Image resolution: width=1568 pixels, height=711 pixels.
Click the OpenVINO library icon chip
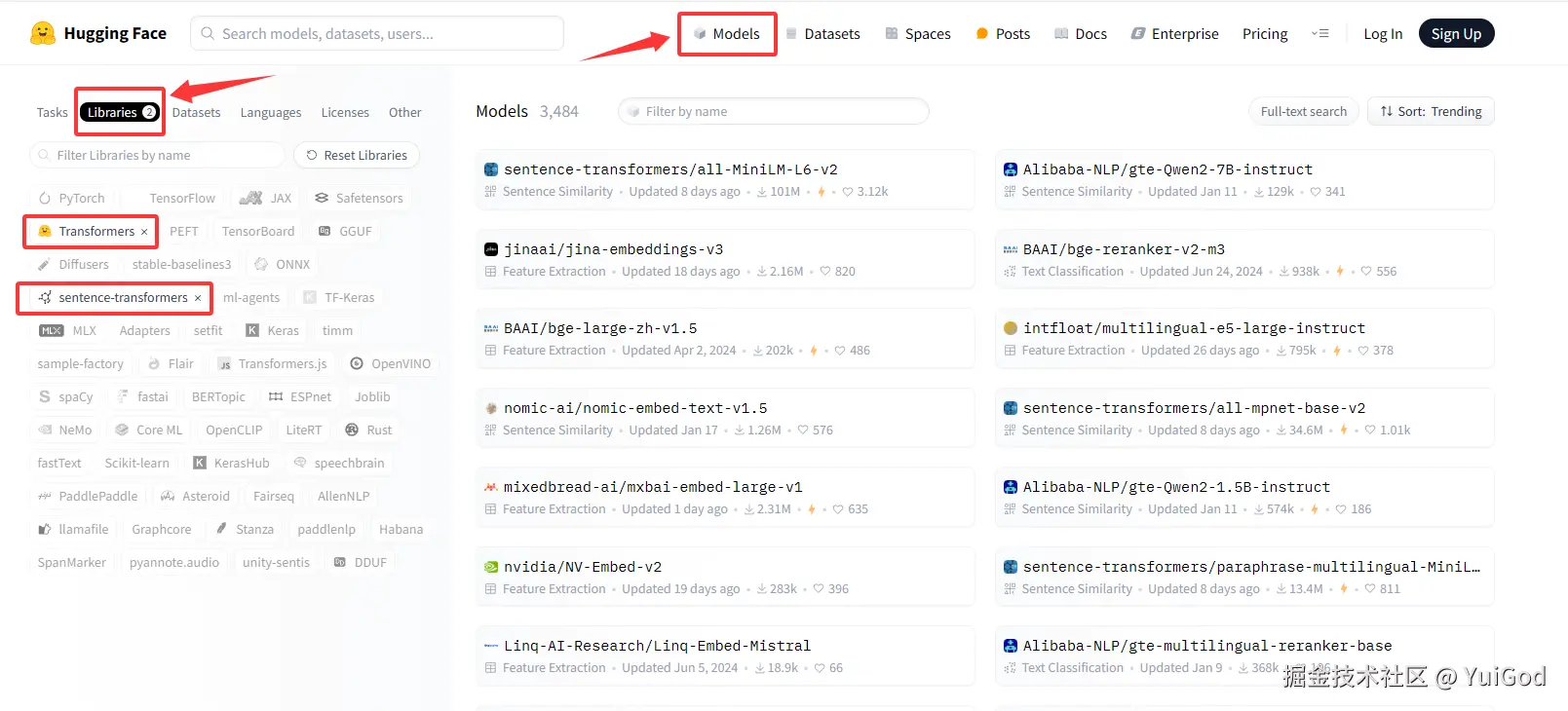391,363
